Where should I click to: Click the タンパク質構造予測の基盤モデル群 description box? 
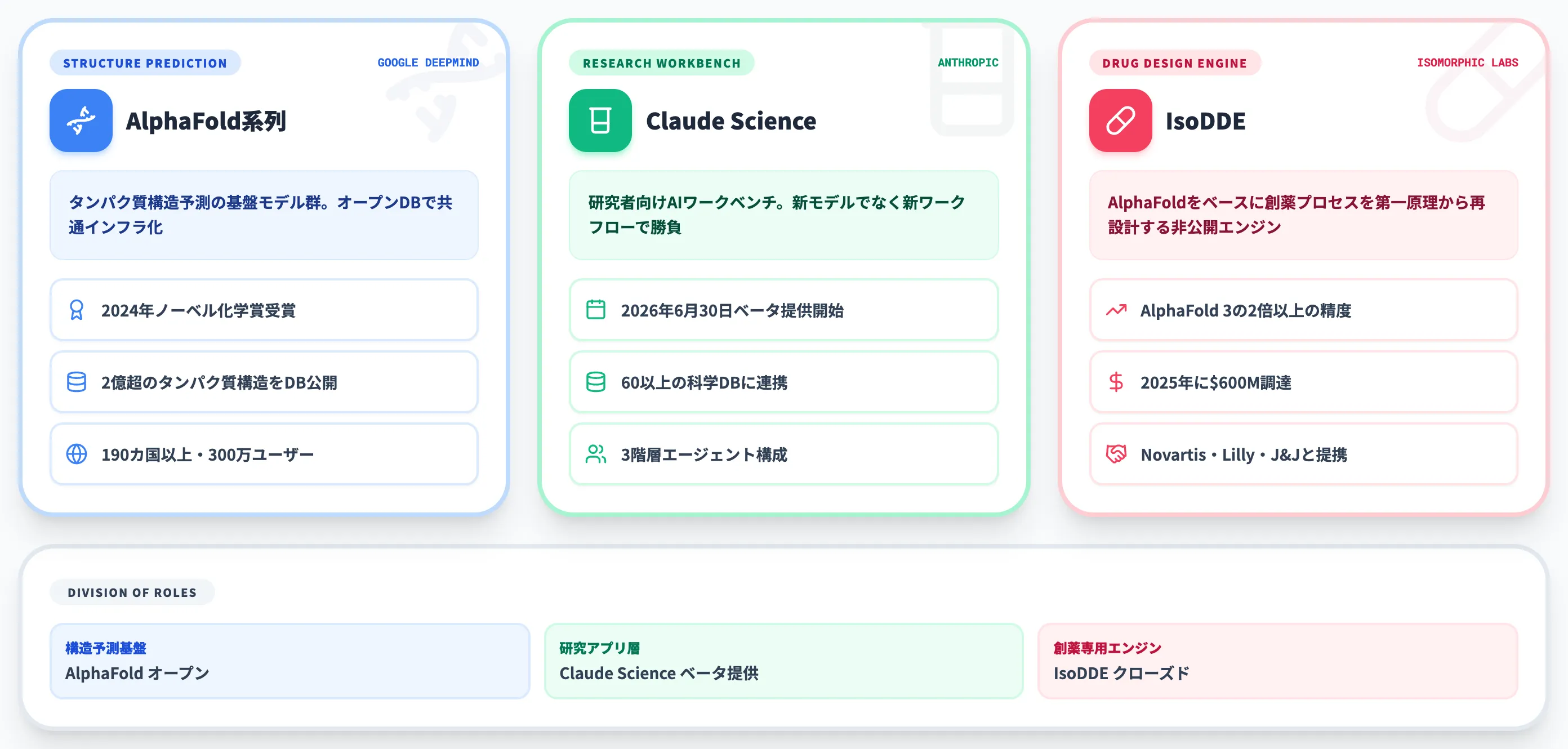[x=264, y=215]
